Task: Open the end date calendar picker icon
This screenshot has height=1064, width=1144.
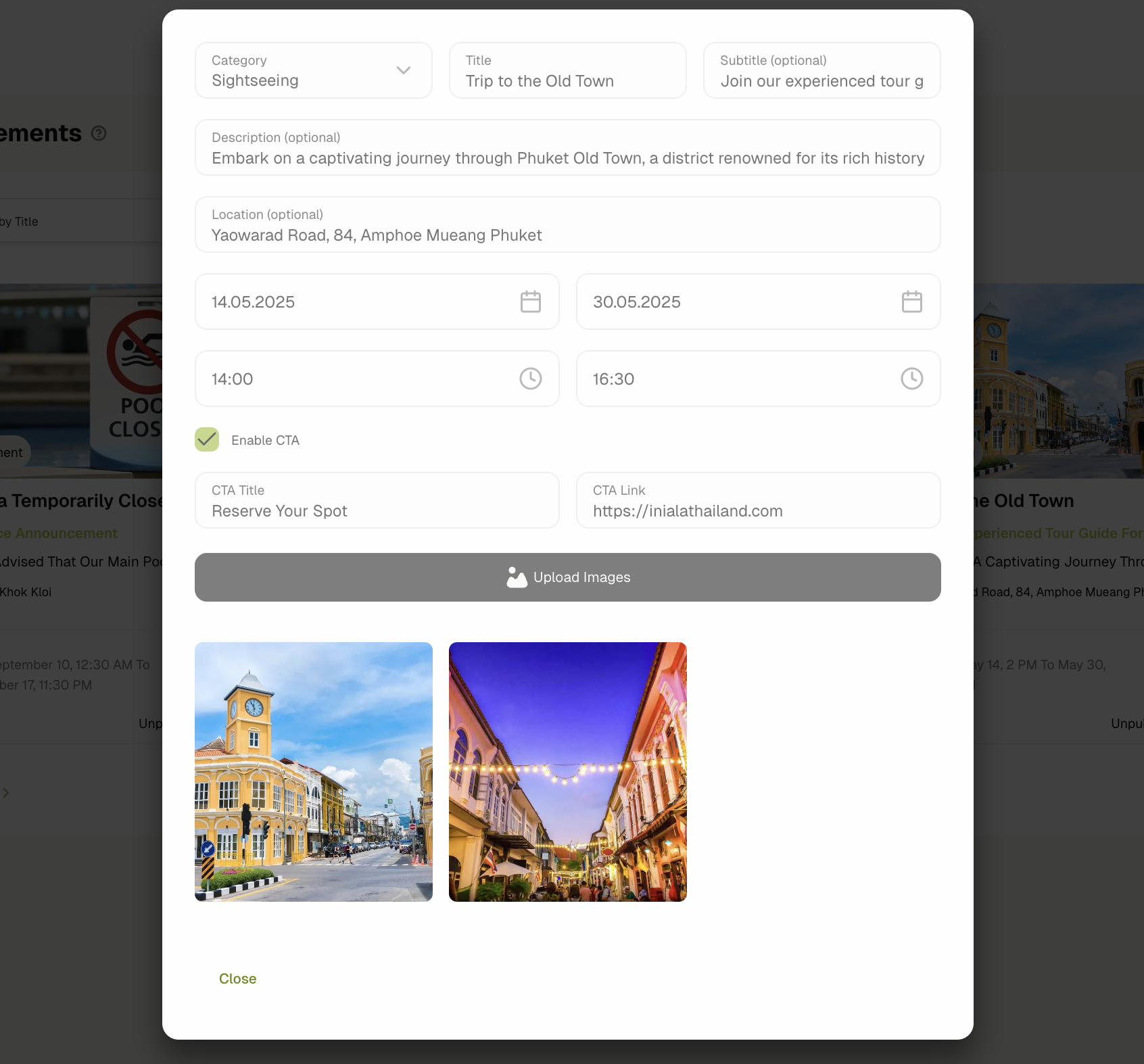Action: 911,301
